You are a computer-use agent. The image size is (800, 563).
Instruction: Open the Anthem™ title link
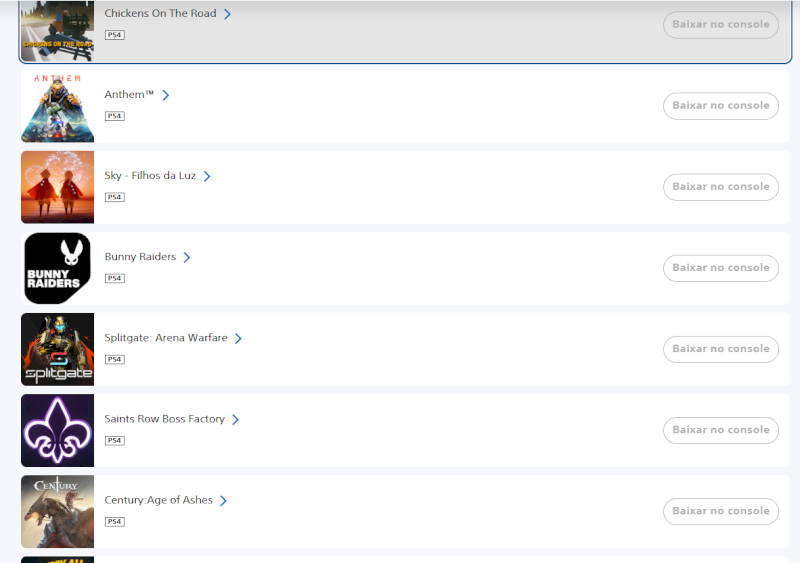click(129, 94)
